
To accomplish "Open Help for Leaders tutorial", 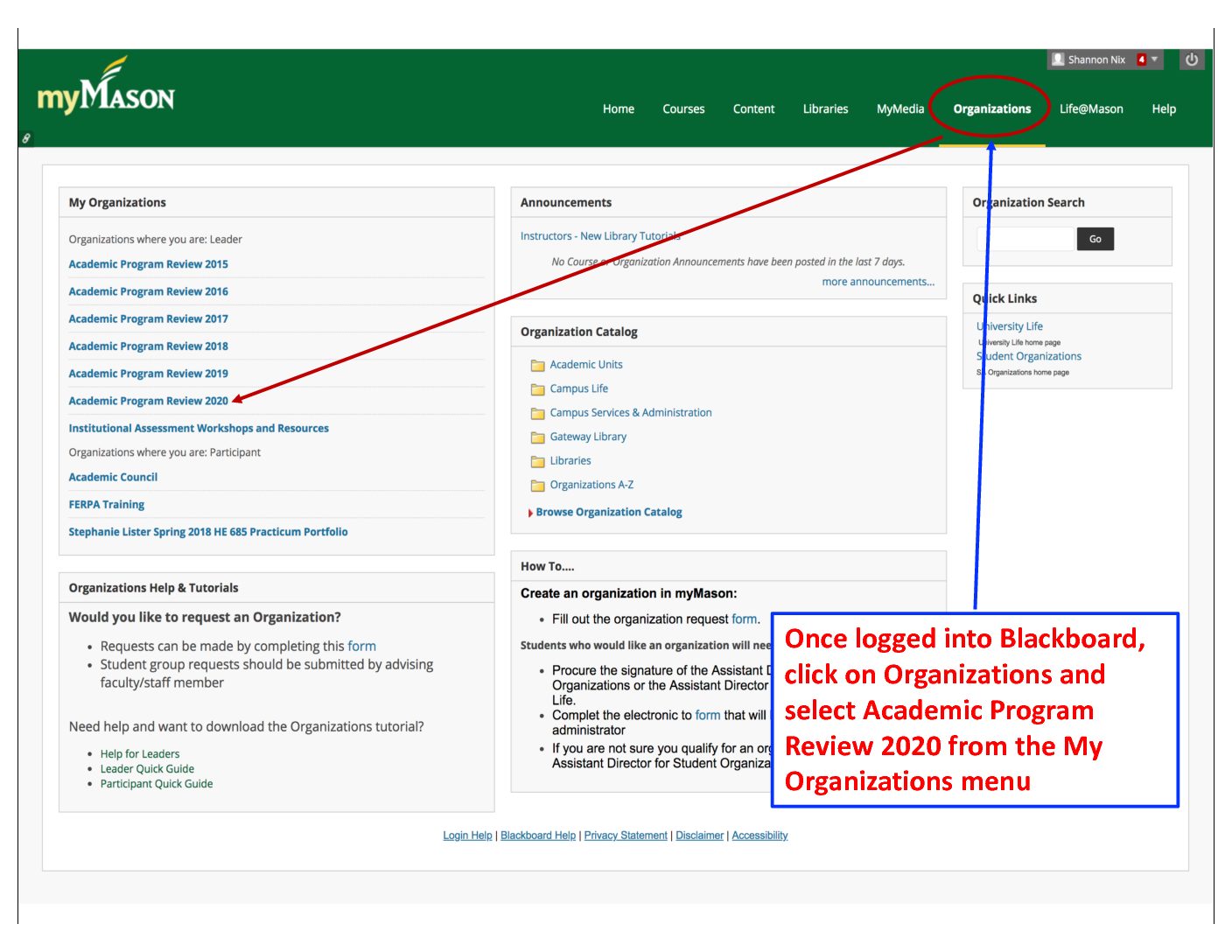I will point(140,754).
